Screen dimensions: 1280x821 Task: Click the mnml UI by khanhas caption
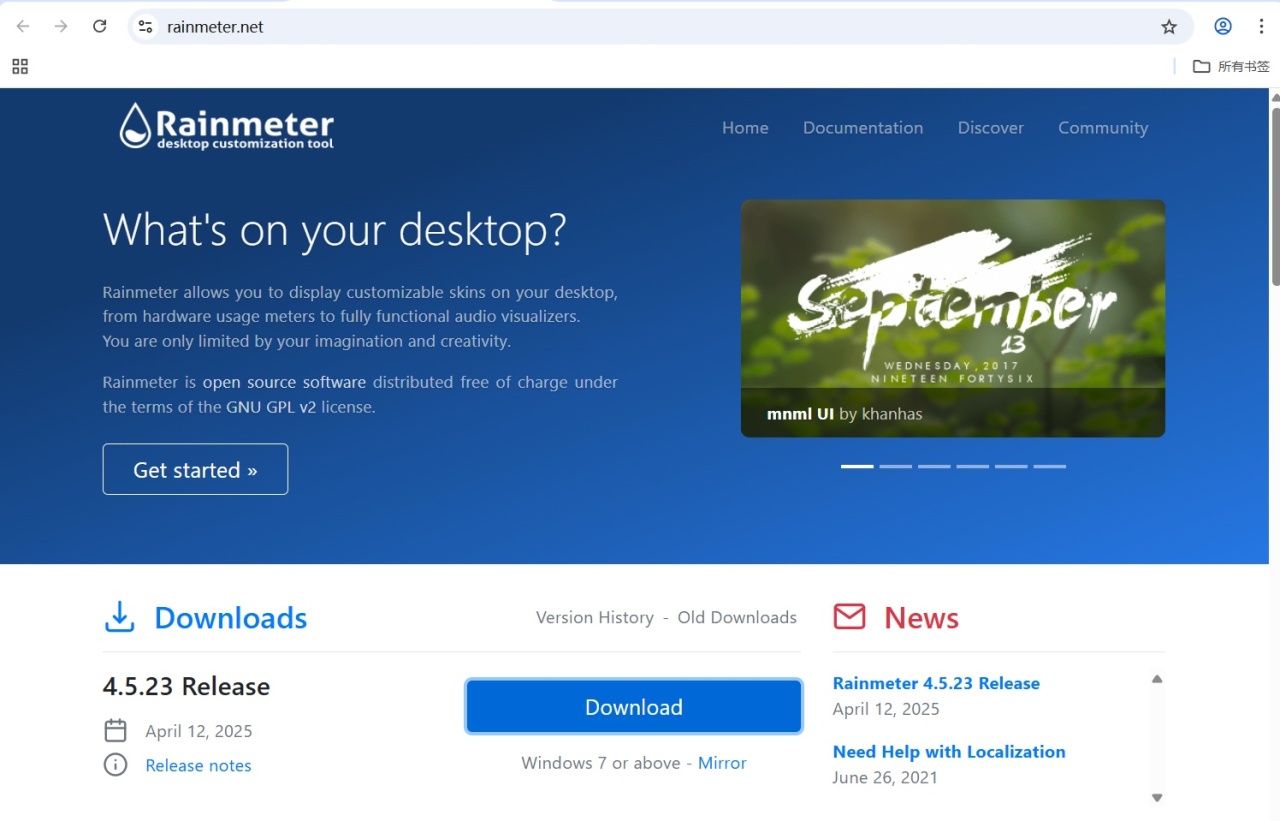point(845,413)
